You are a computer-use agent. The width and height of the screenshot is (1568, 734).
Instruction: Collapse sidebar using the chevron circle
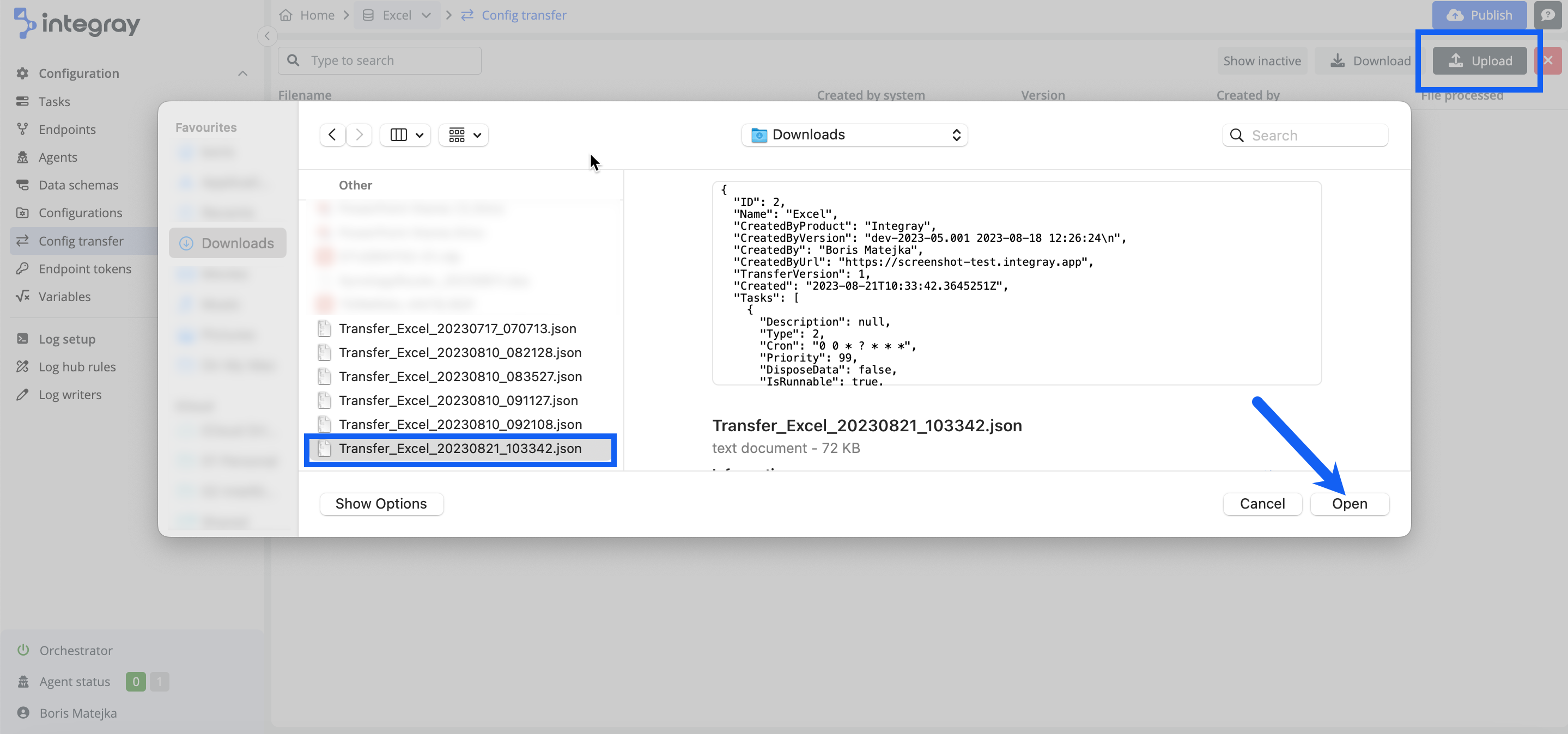(x=266, y=36)
